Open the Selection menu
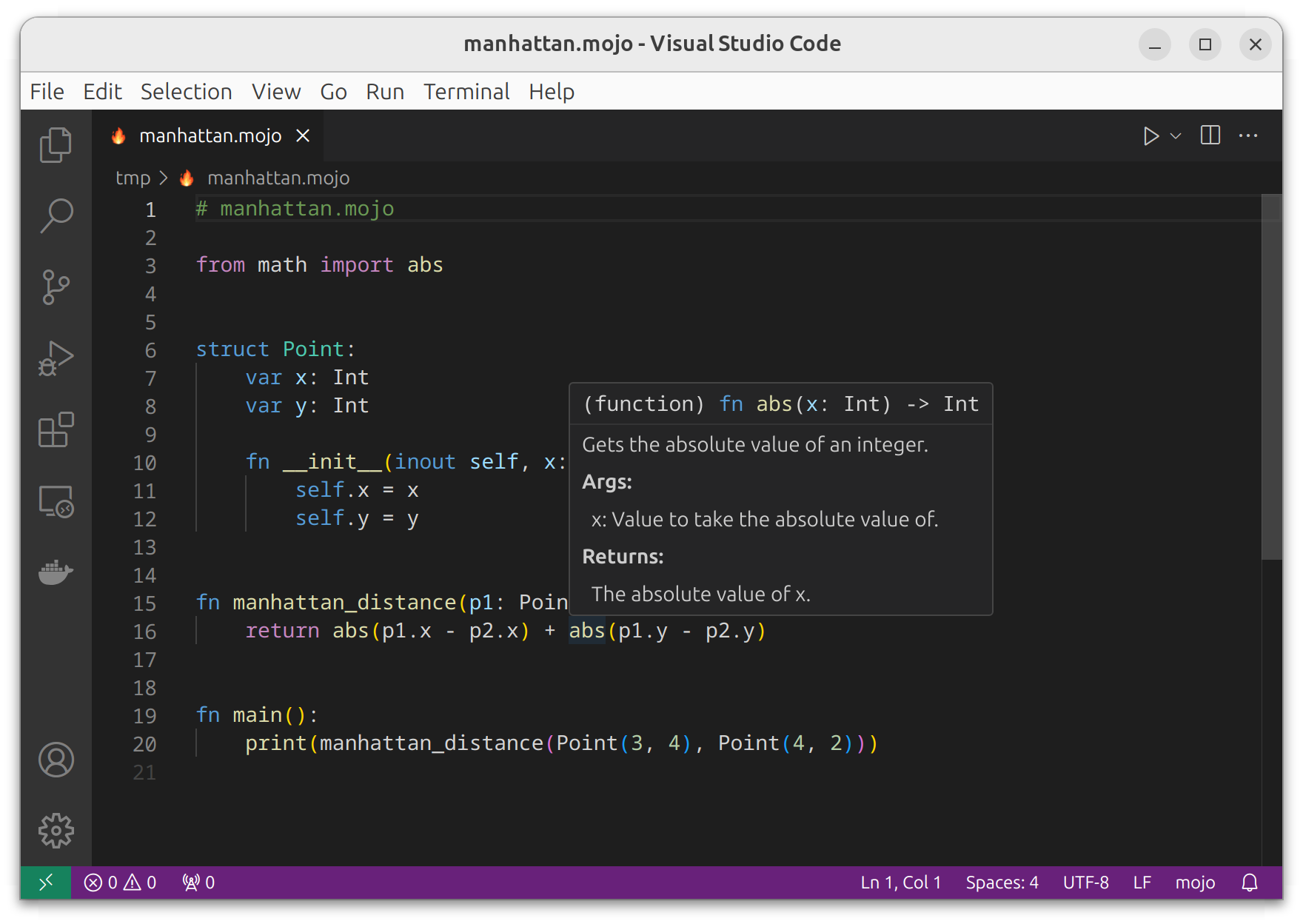The image size is (1303, 924). pos(187,92)
